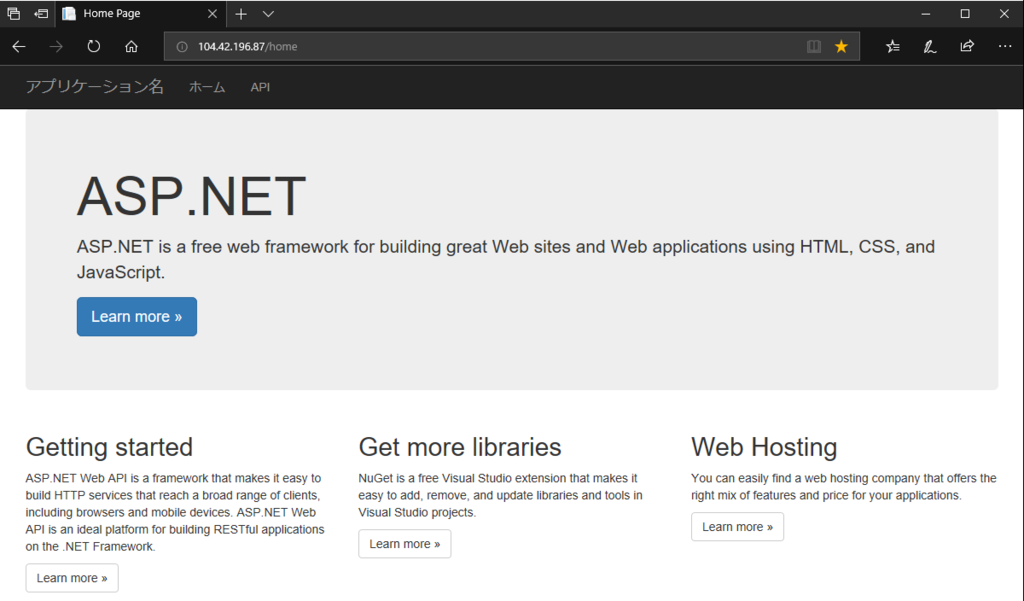This screenshot has width=1024, height=601.
Task: Refresh the current page
Action: 93,46
